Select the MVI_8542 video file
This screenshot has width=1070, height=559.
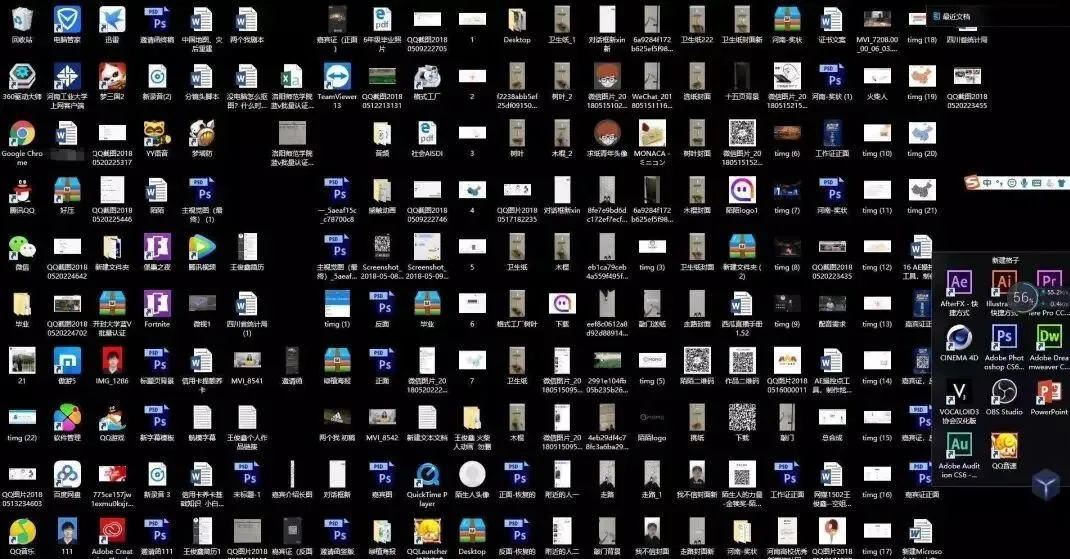pyautogui.click(x=382, y=417)
